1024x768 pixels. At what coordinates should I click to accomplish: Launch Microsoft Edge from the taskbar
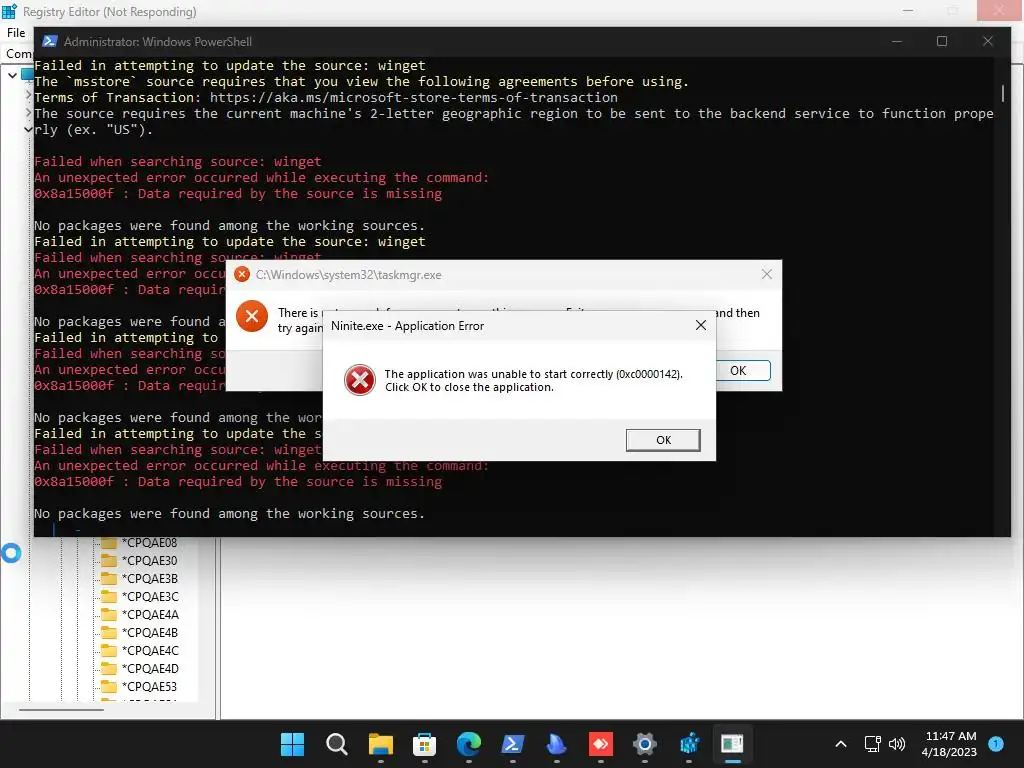click(x=468, y=744)
